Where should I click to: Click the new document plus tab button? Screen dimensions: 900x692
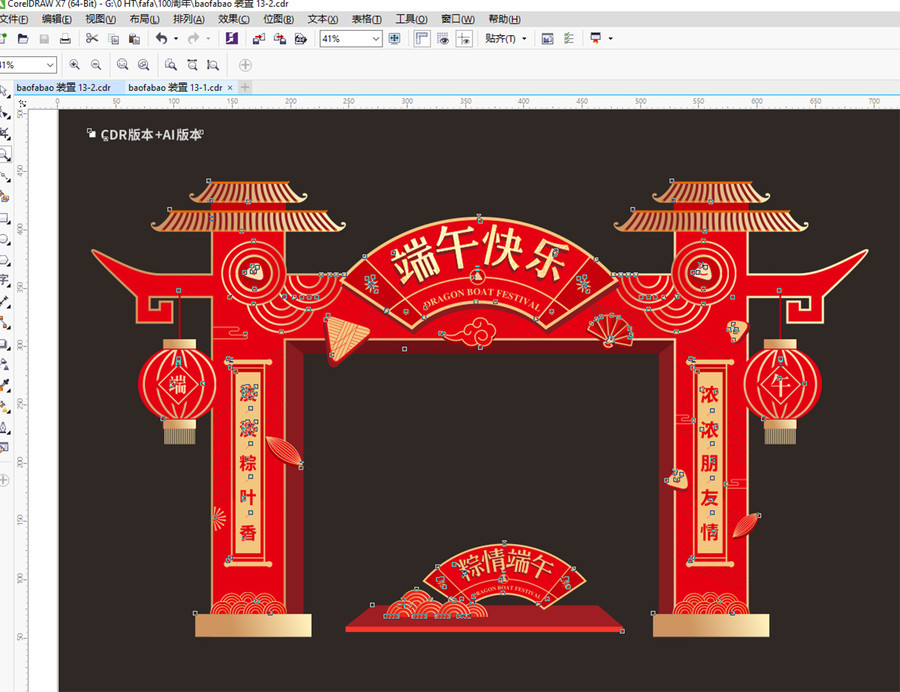click(245, 87)
